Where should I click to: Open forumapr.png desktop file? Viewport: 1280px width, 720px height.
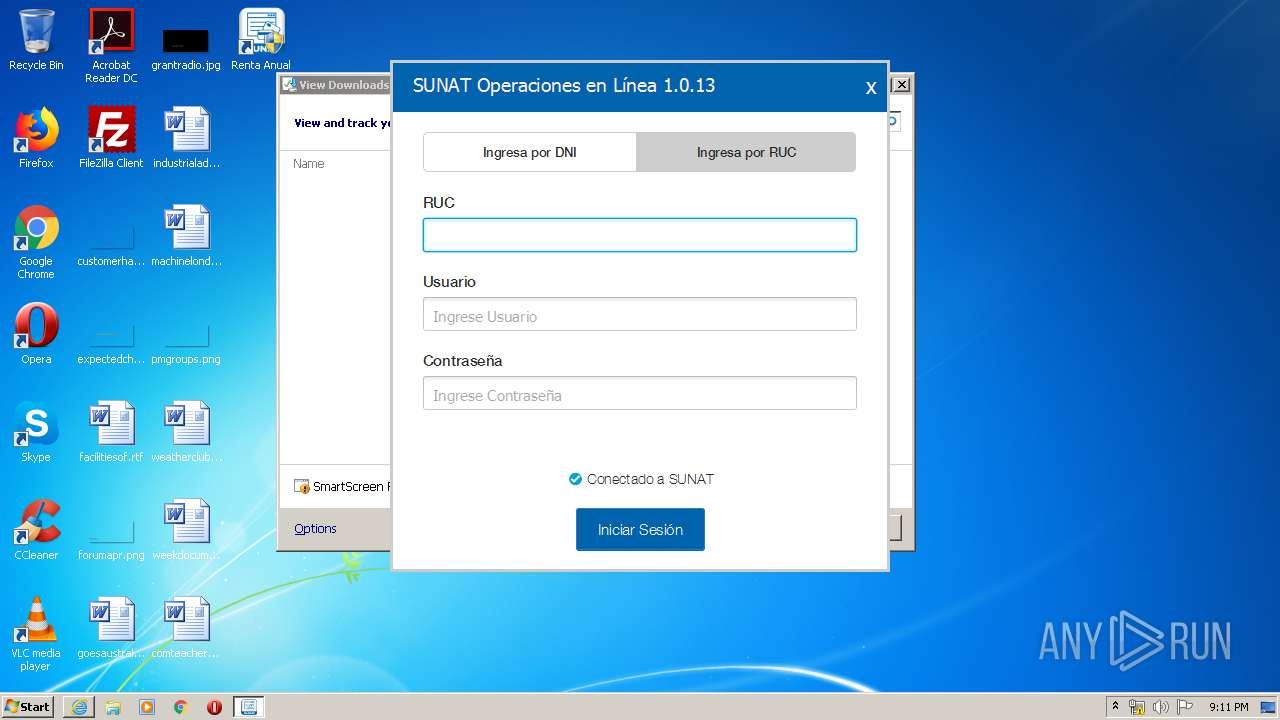[x=111, y=538]
